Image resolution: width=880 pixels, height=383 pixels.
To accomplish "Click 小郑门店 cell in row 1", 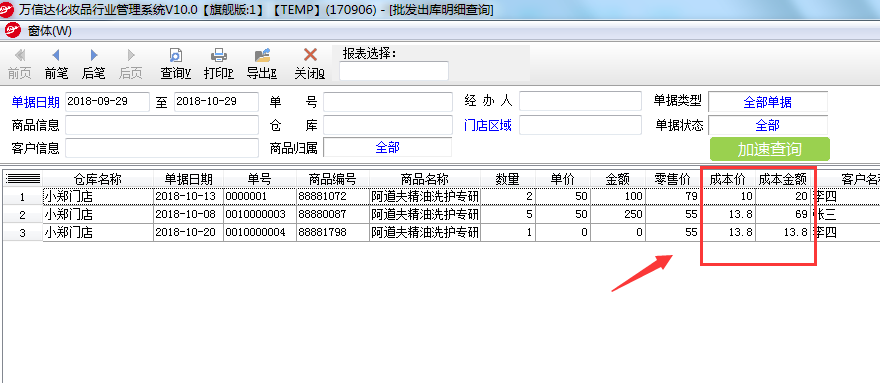I will point(98,197).
